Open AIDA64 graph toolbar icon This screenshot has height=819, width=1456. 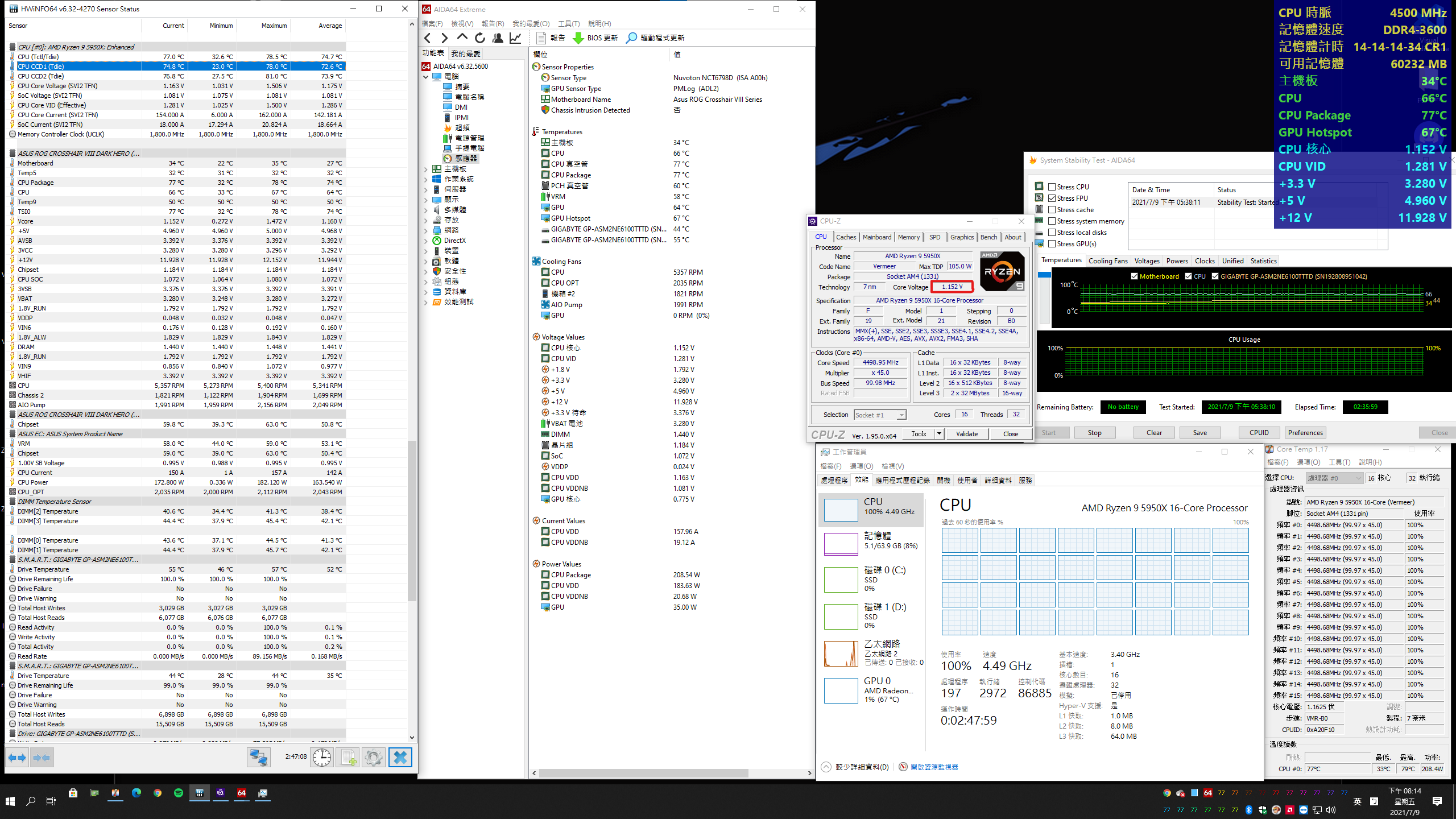(x=515, y=38)
